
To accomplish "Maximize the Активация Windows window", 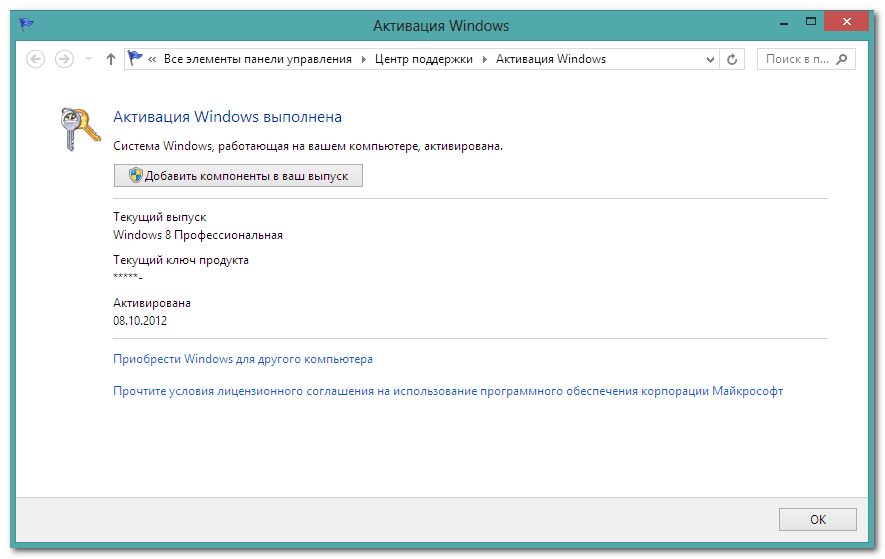I will (810, 22).
